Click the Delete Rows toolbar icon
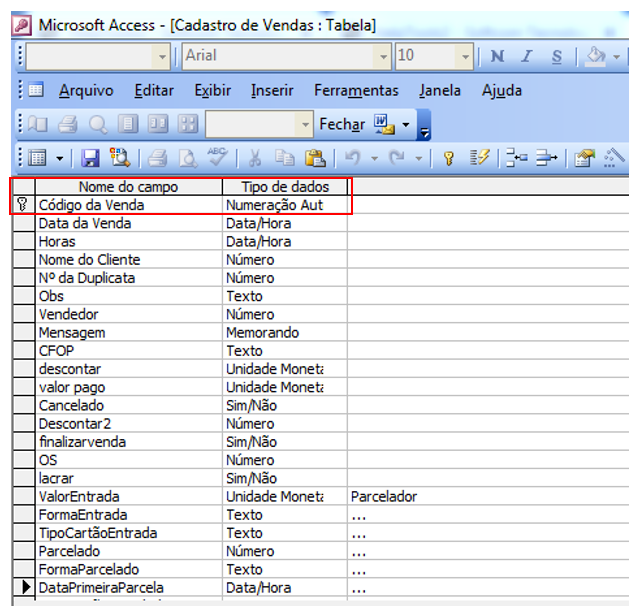 (545, 158)
